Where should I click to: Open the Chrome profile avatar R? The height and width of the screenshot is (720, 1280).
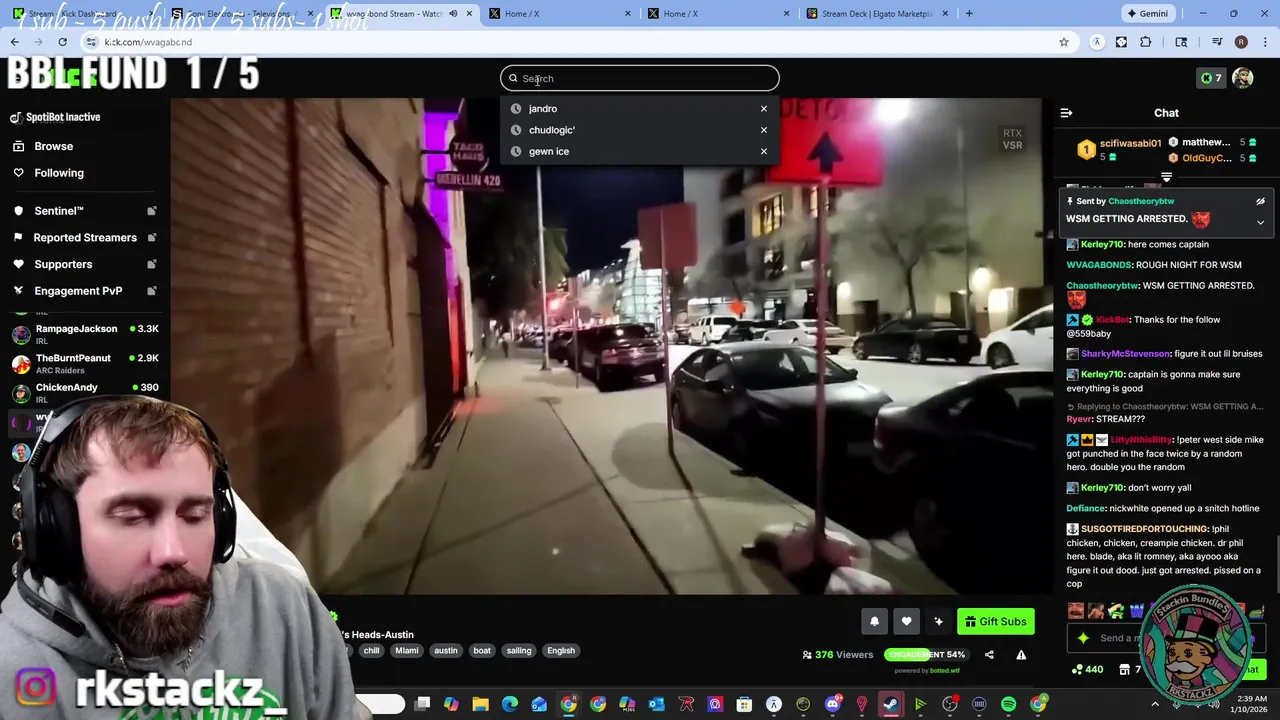[1241, 42]
